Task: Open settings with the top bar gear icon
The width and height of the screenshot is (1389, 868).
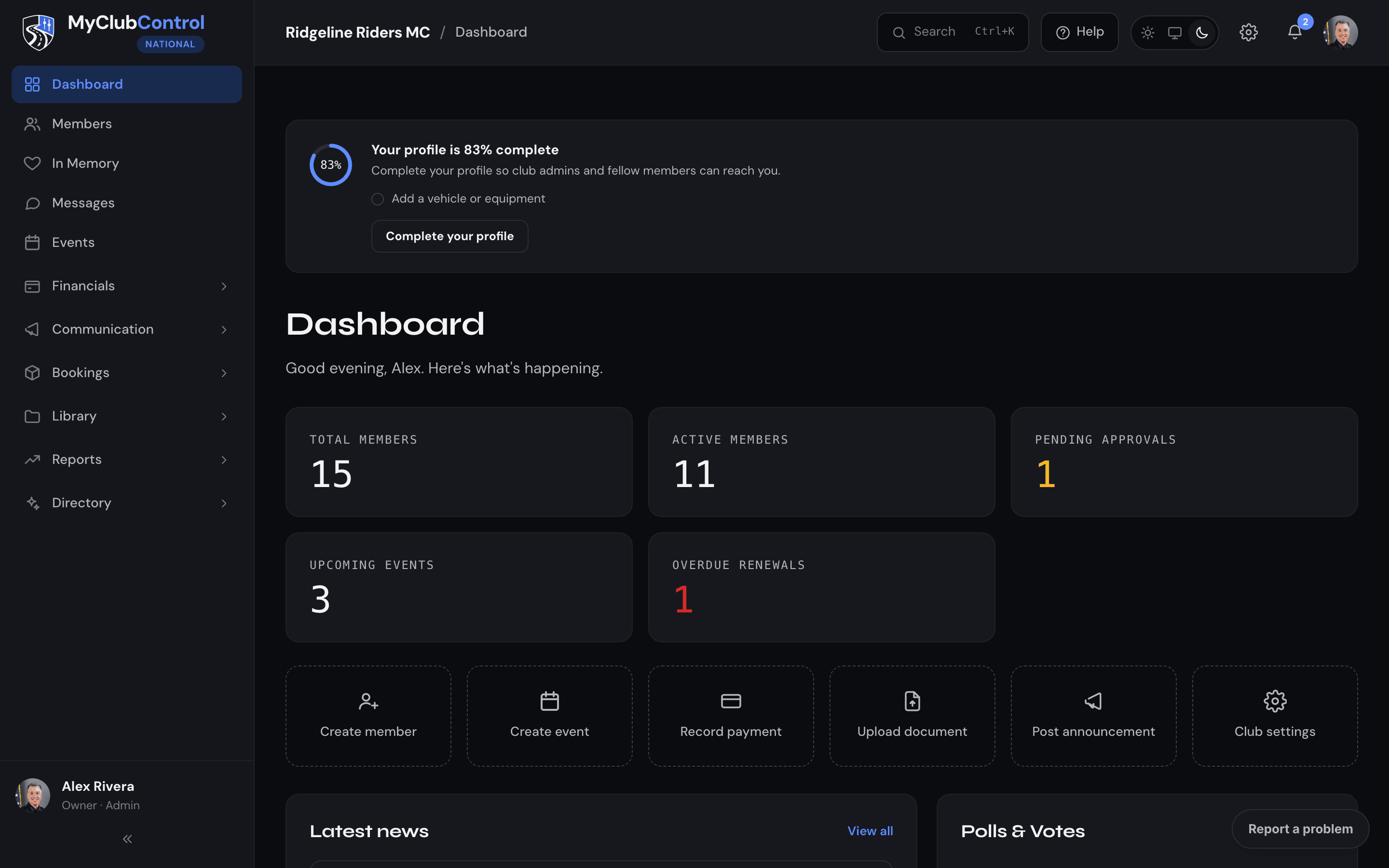Action: (x=1248, y=32)
